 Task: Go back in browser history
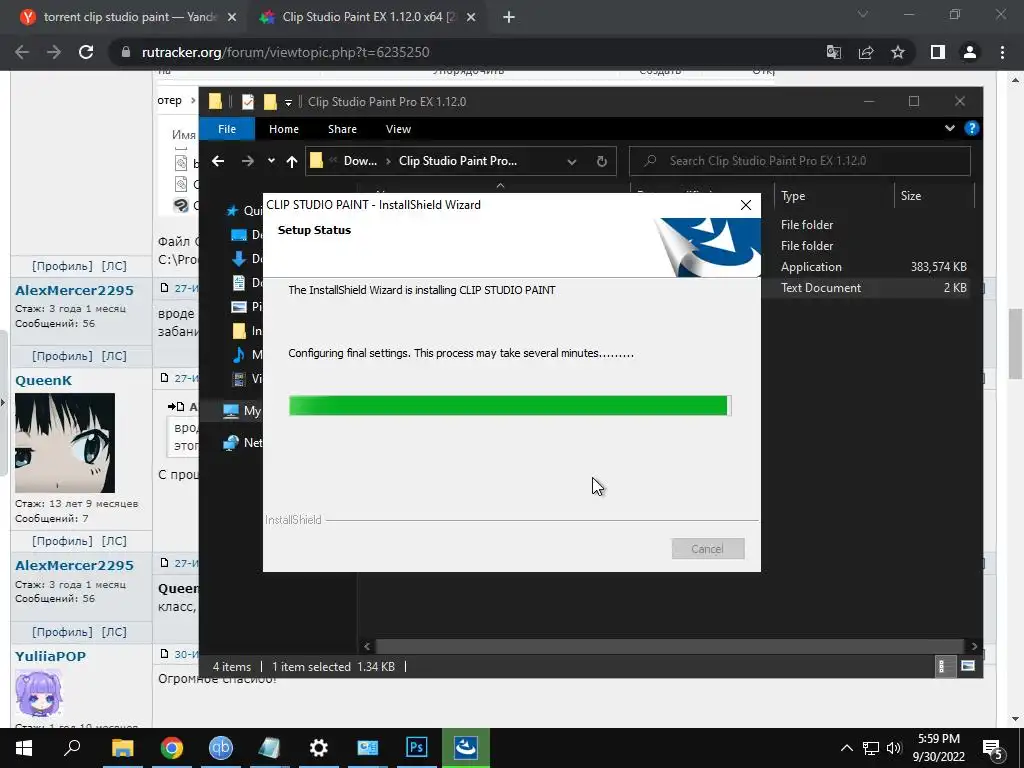tap(22, 52)
